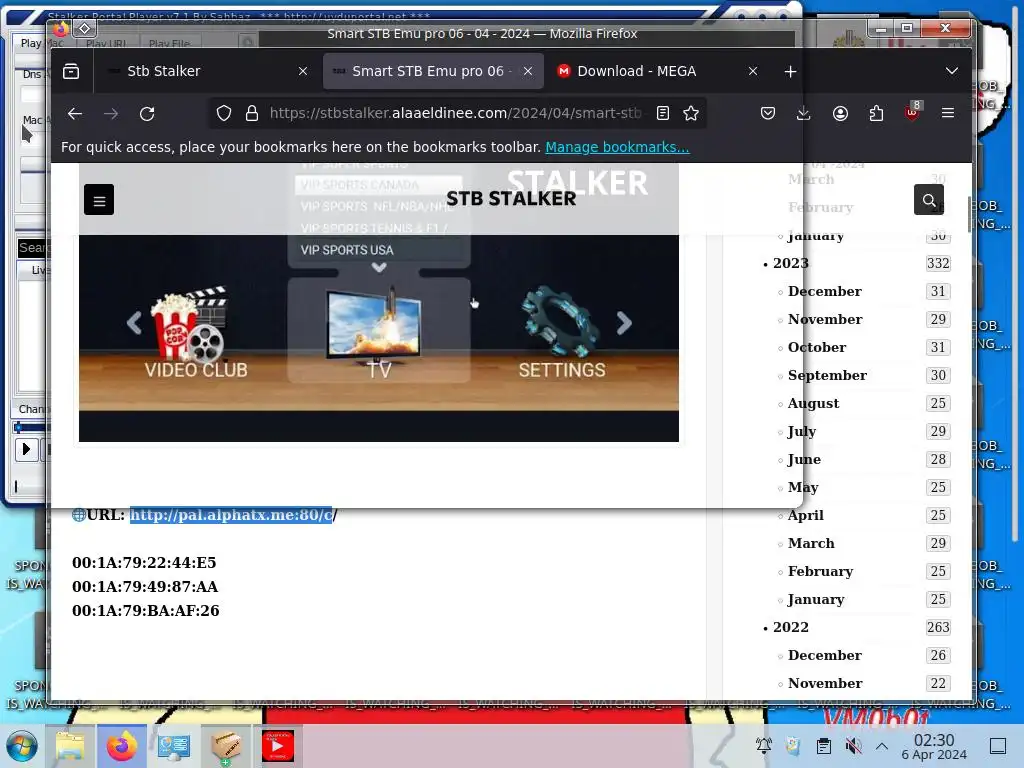Close the Stb Stalker tab
1024x768 pixels.
pyautogui.click(x=303, y=71)
